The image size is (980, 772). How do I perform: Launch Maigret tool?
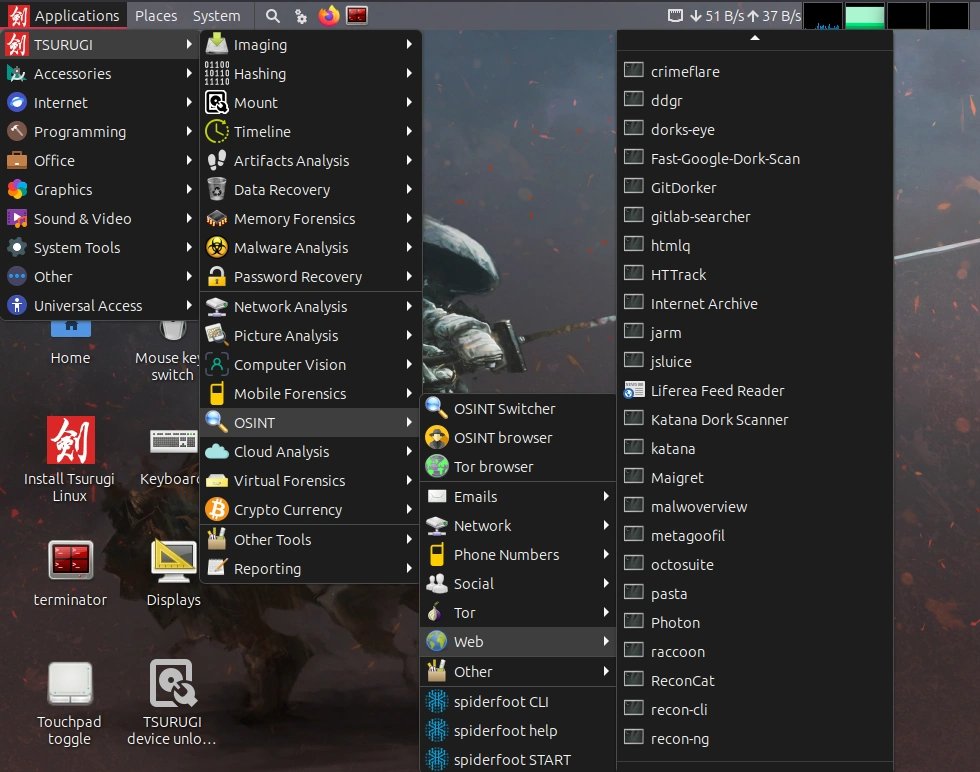[x=754, y=478]
